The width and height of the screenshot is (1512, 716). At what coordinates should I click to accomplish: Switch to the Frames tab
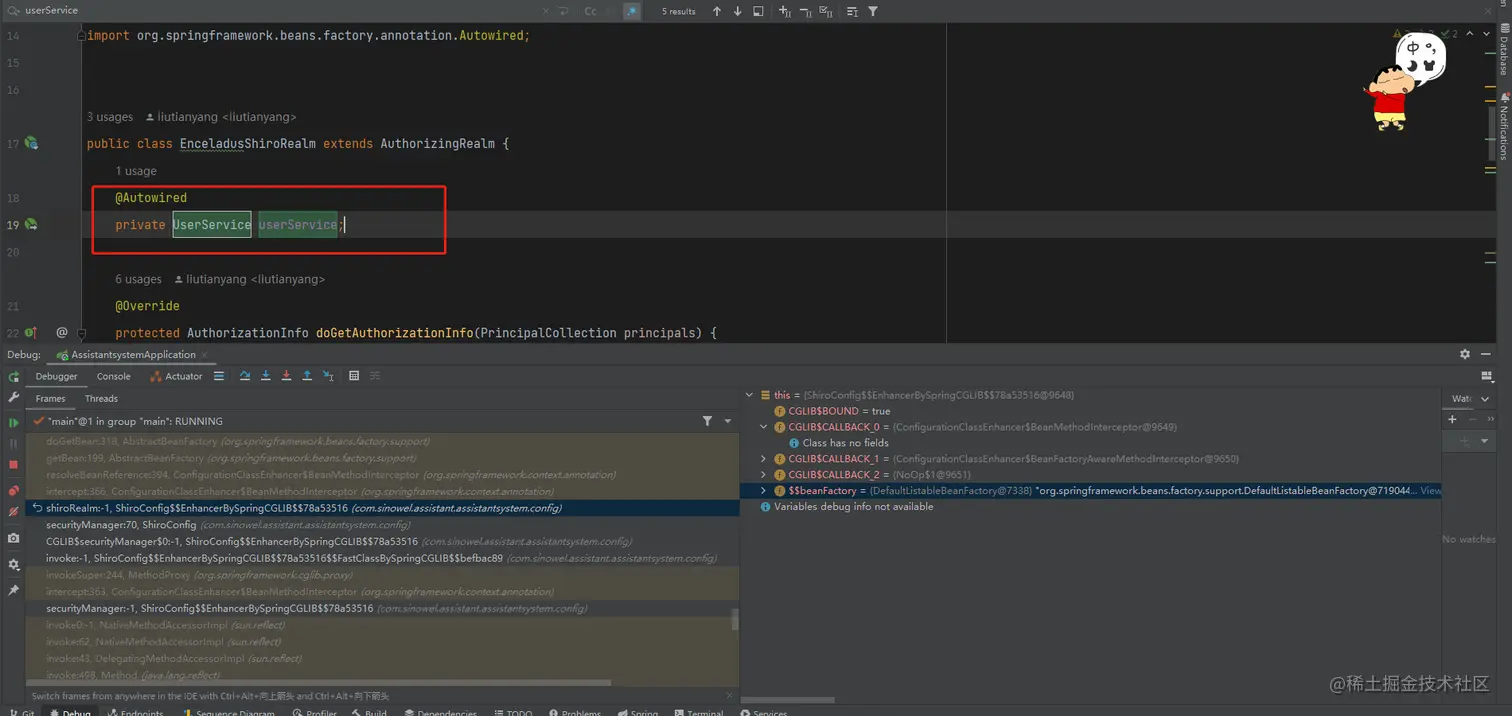pyautogui.click(x=50, y=398)
